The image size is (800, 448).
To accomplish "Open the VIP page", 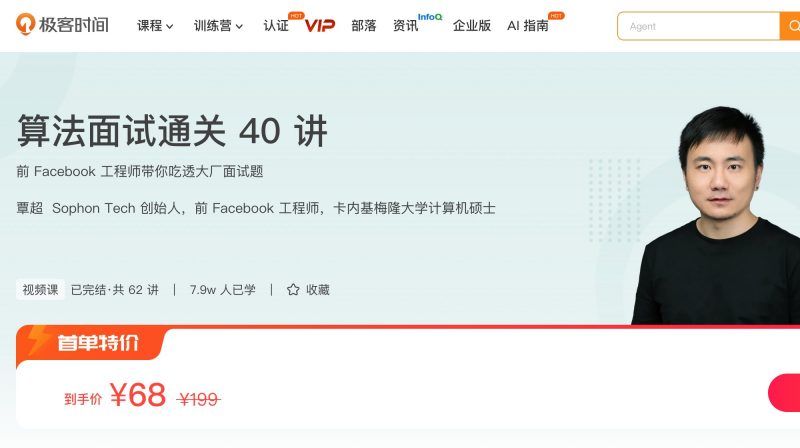I will 320,25.
